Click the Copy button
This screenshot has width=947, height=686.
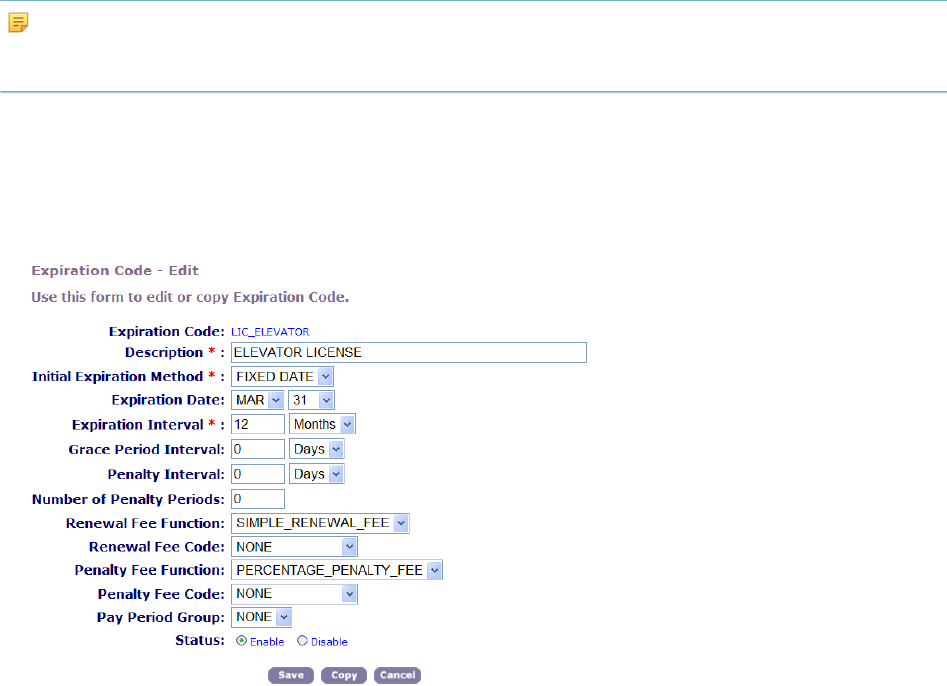click(344, 675)
